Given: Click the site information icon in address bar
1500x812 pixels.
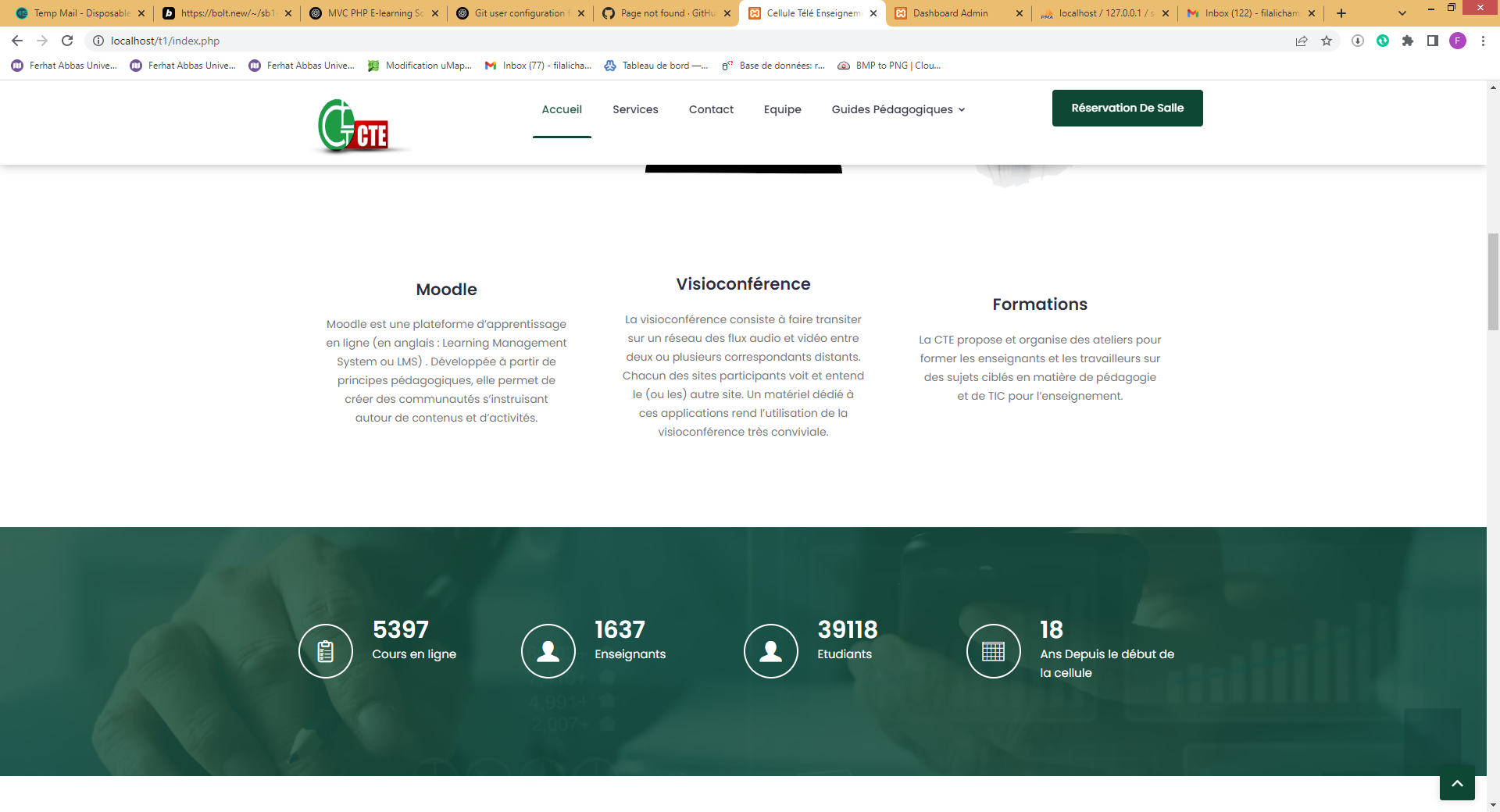Looking at the screenshot, I should click(98, 41).
